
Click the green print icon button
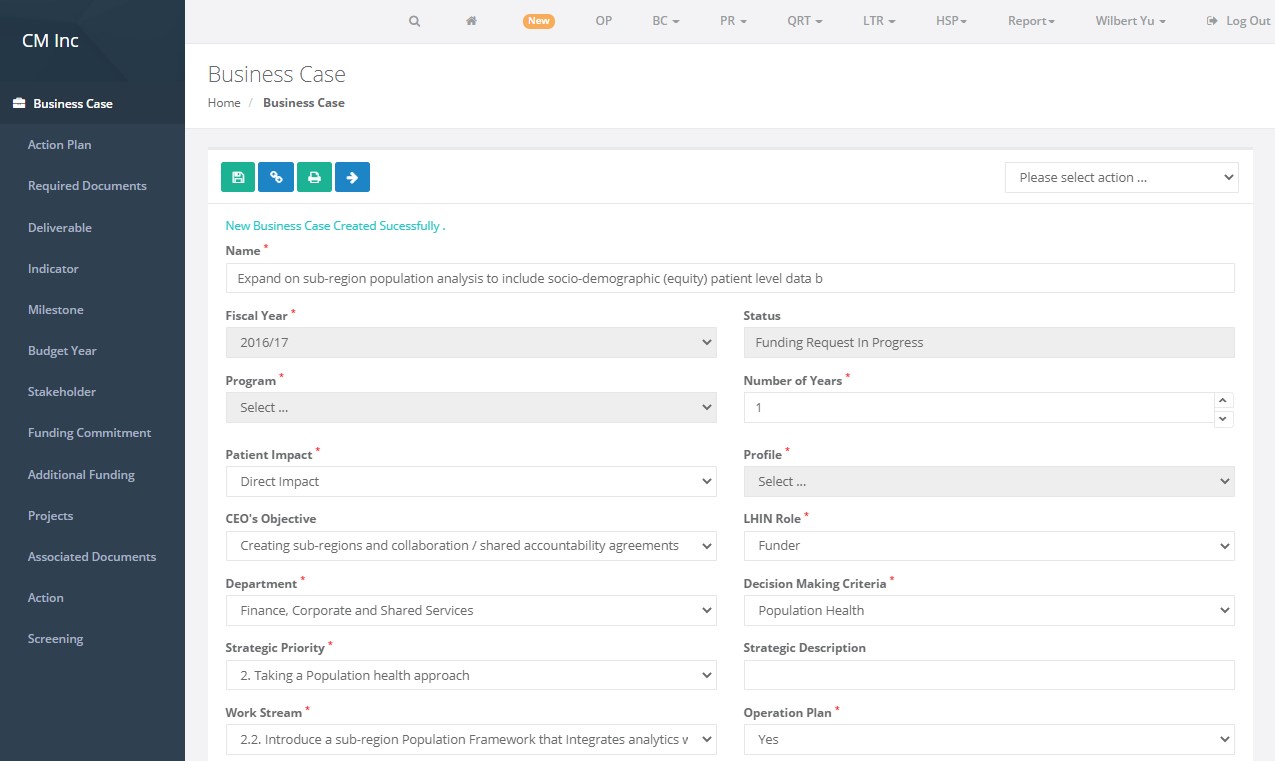(x=314, y=177)
